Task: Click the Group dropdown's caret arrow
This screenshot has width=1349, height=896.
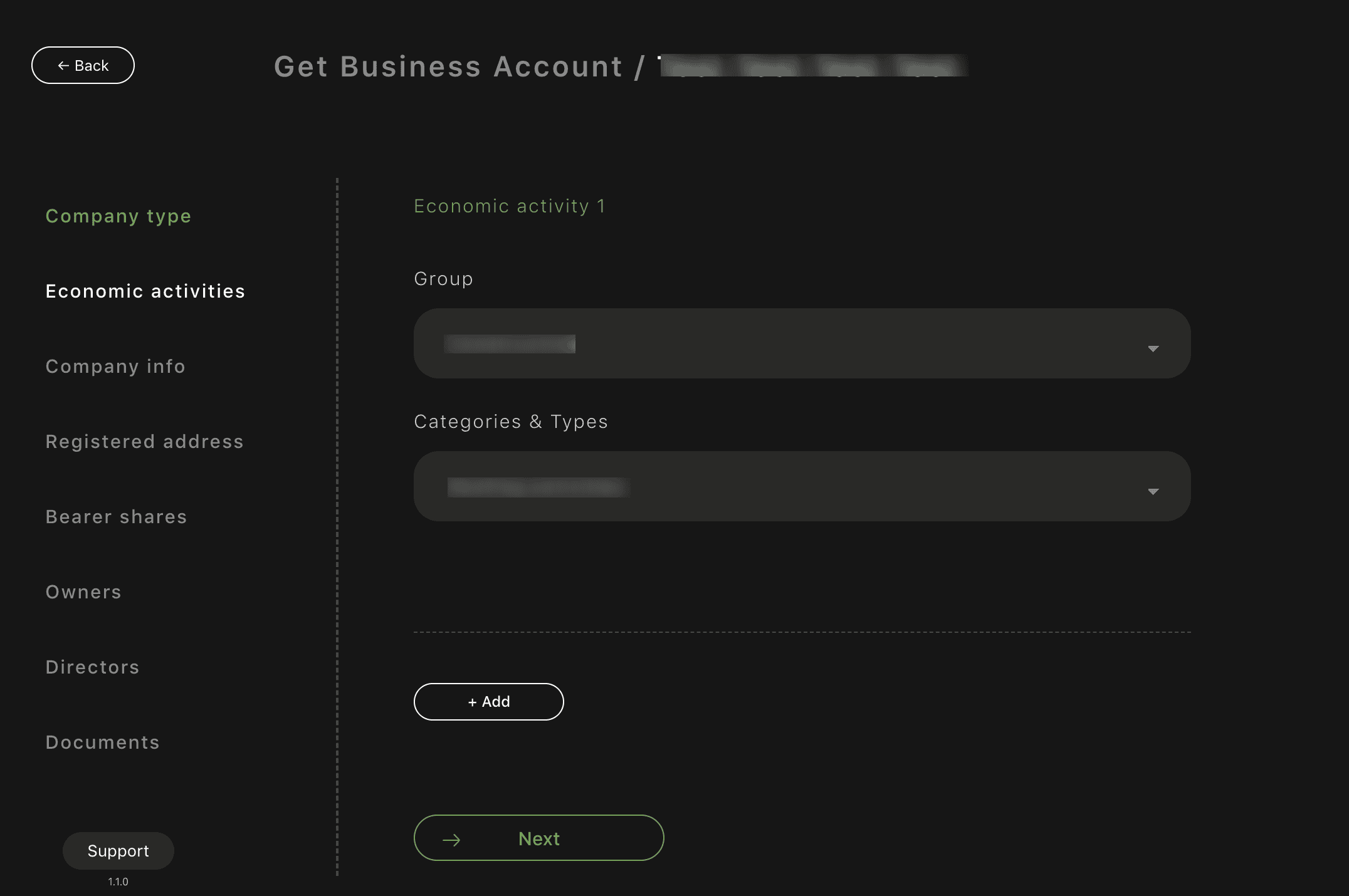Action: click(x=1153, y=348)
